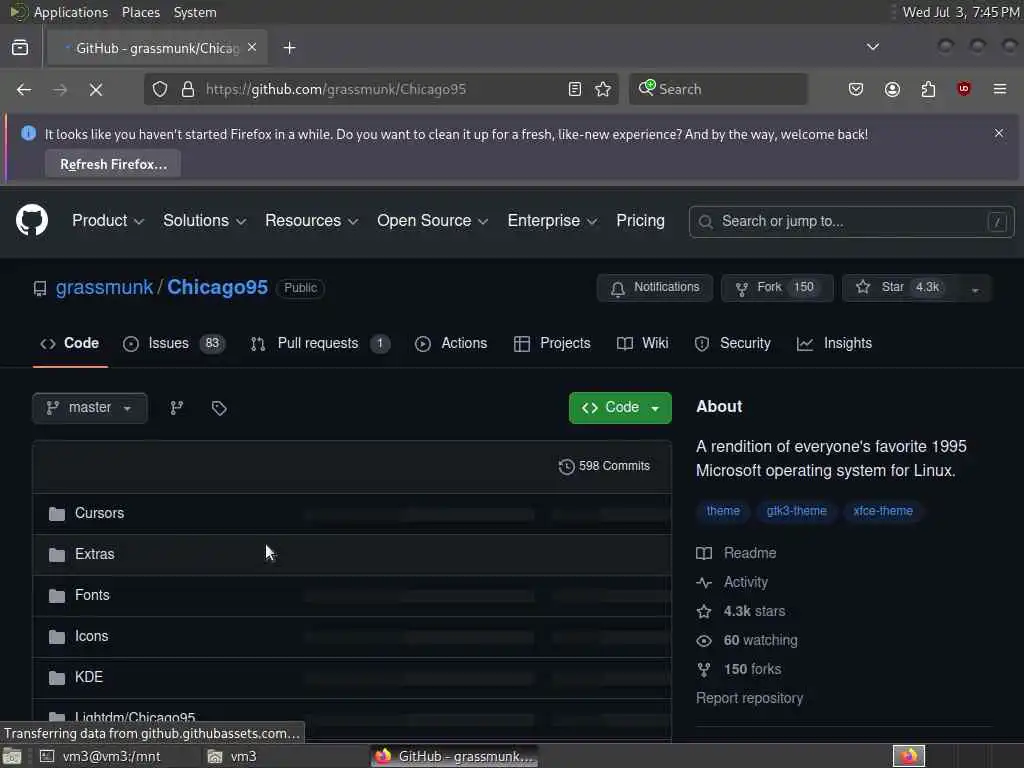This screenshot has height=768, width=1024.
Task: Click the Notifications bell button
Action: (654, 288)
